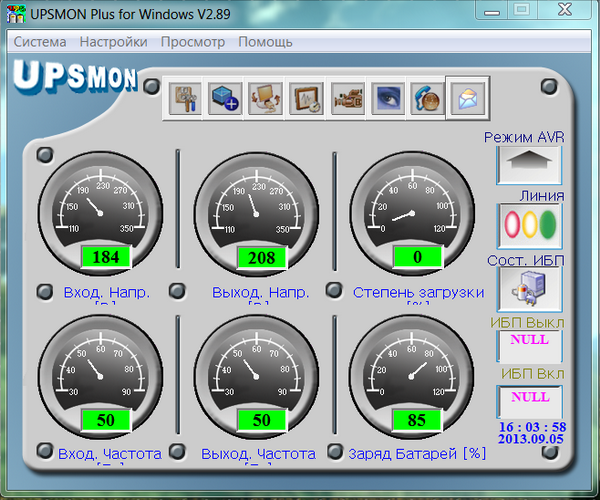Open the Настройки menu
Viewport: 600px width, 500px height.
pyautogui.click(x=113, y=42)
